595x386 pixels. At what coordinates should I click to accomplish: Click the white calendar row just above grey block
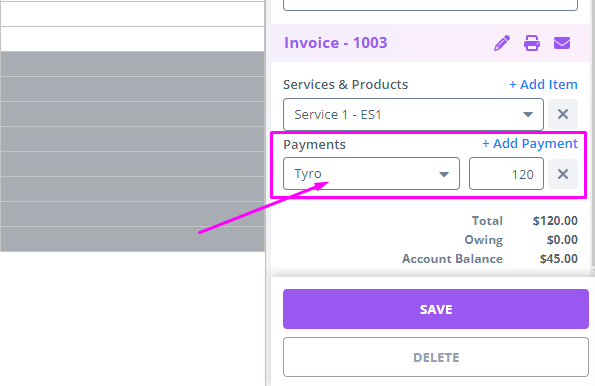(132, 39)
